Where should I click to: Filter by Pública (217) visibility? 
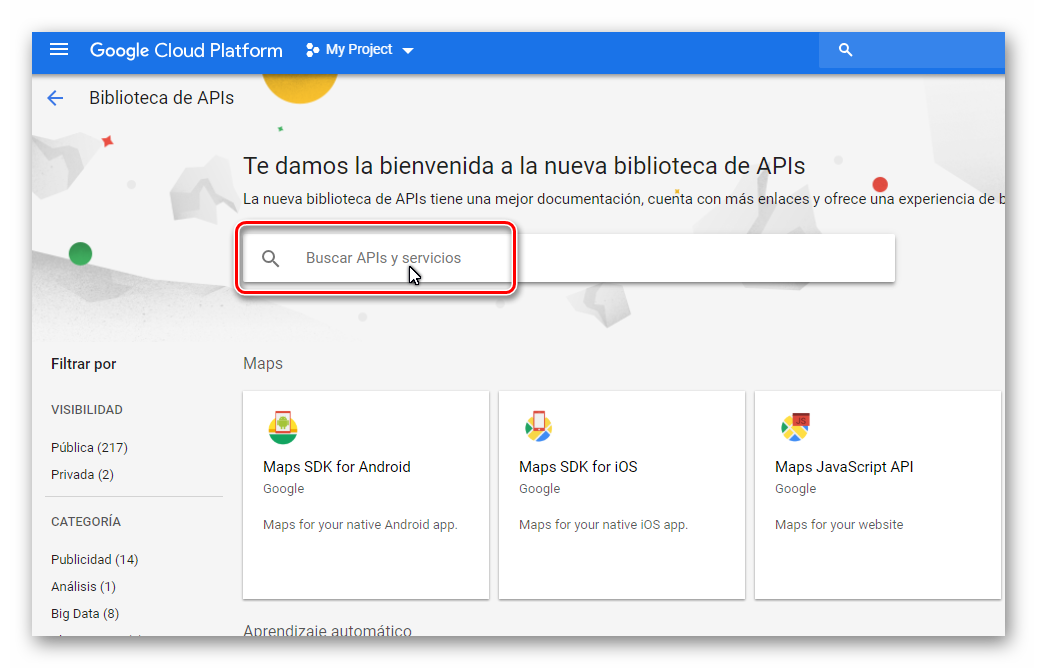[89, 448]
